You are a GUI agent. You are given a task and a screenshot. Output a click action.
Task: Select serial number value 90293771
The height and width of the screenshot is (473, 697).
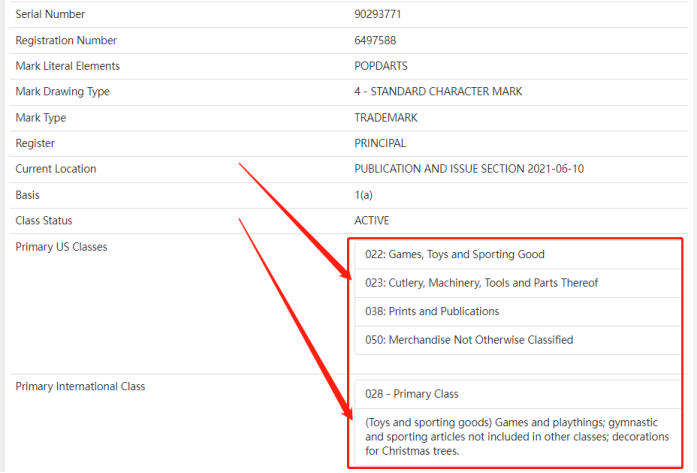tap(377, 14)
